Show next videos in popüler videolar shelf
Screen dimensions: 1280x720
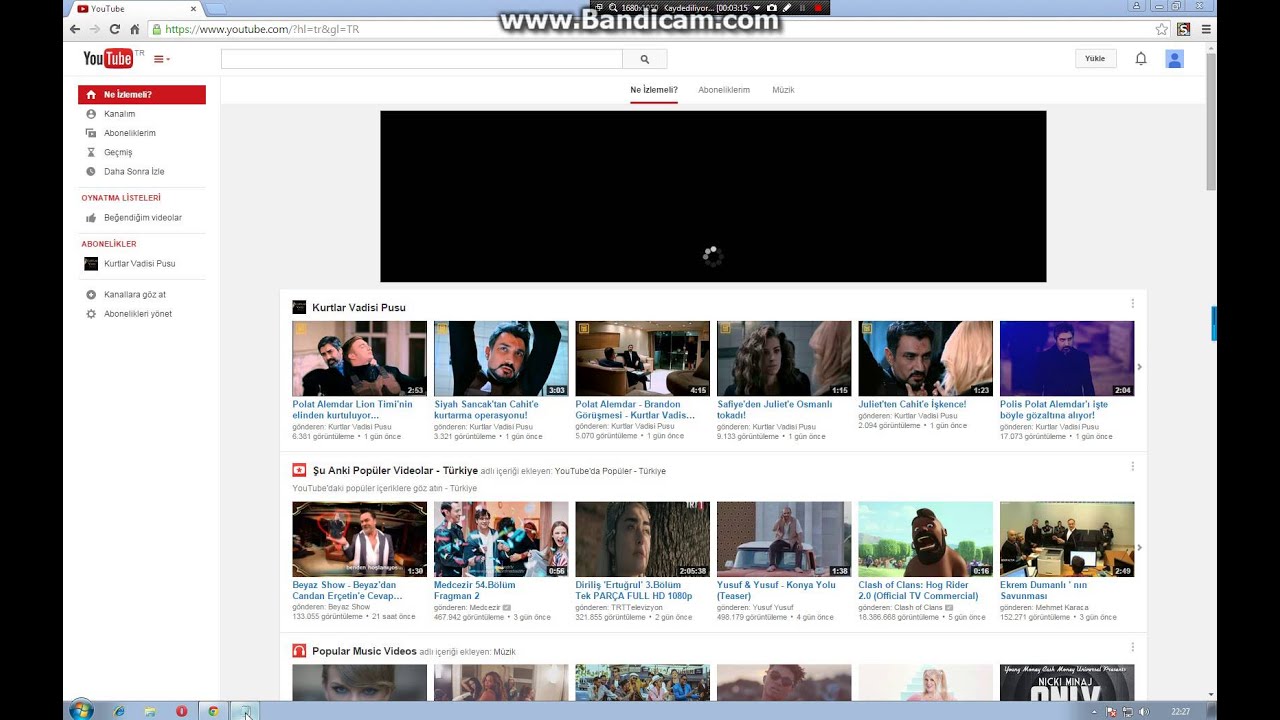coord(1139,547)
